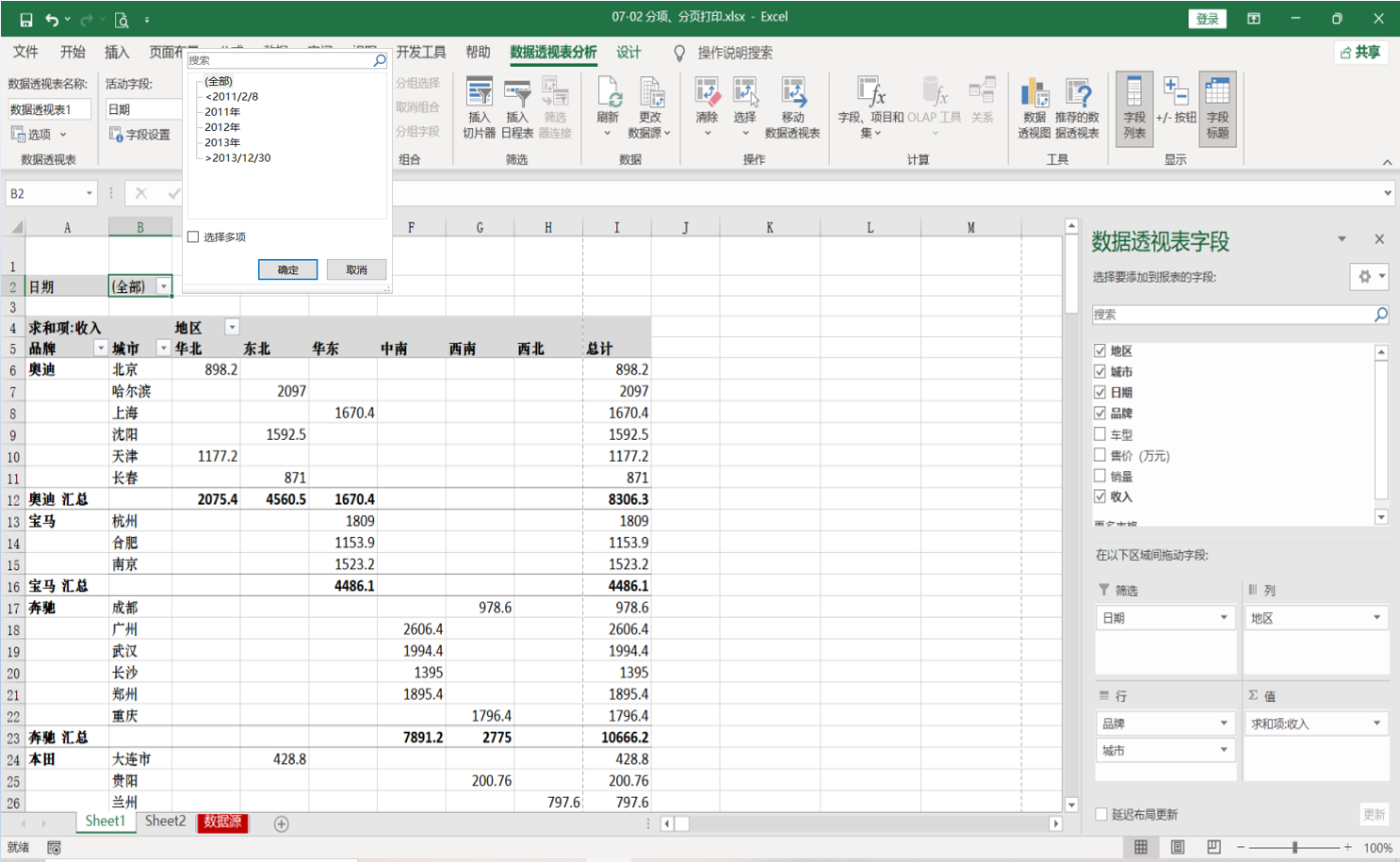Switch to Page Break Preview icon
The image size is (1400, 862).
tap(1213, 847)
